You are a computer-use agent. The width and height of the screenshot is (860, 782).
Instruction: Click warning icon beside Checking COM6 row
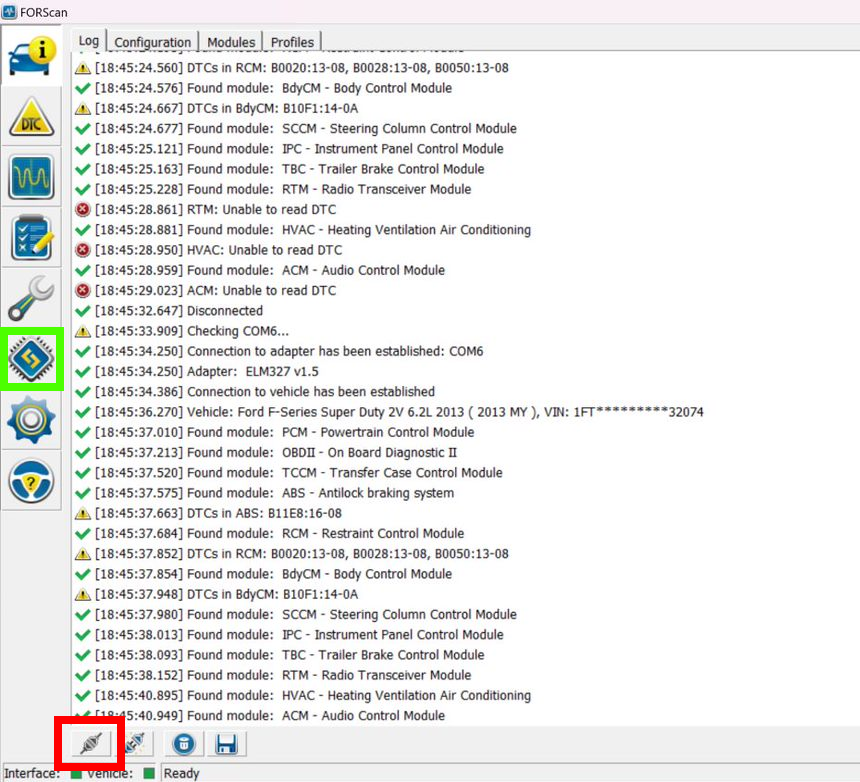click(82, 331)
